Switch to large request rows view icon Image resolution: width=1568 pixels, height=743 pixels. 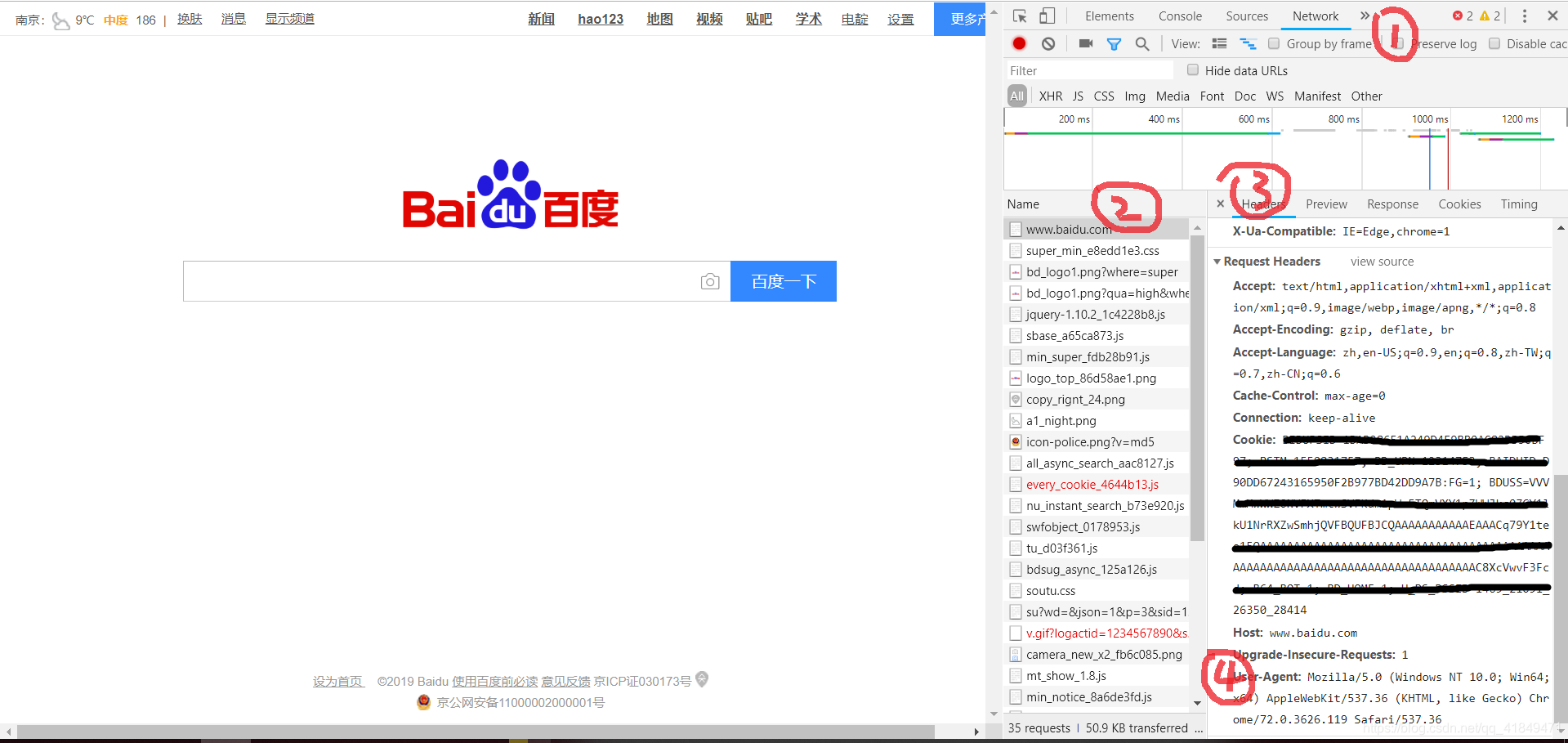click(1219, 43)
